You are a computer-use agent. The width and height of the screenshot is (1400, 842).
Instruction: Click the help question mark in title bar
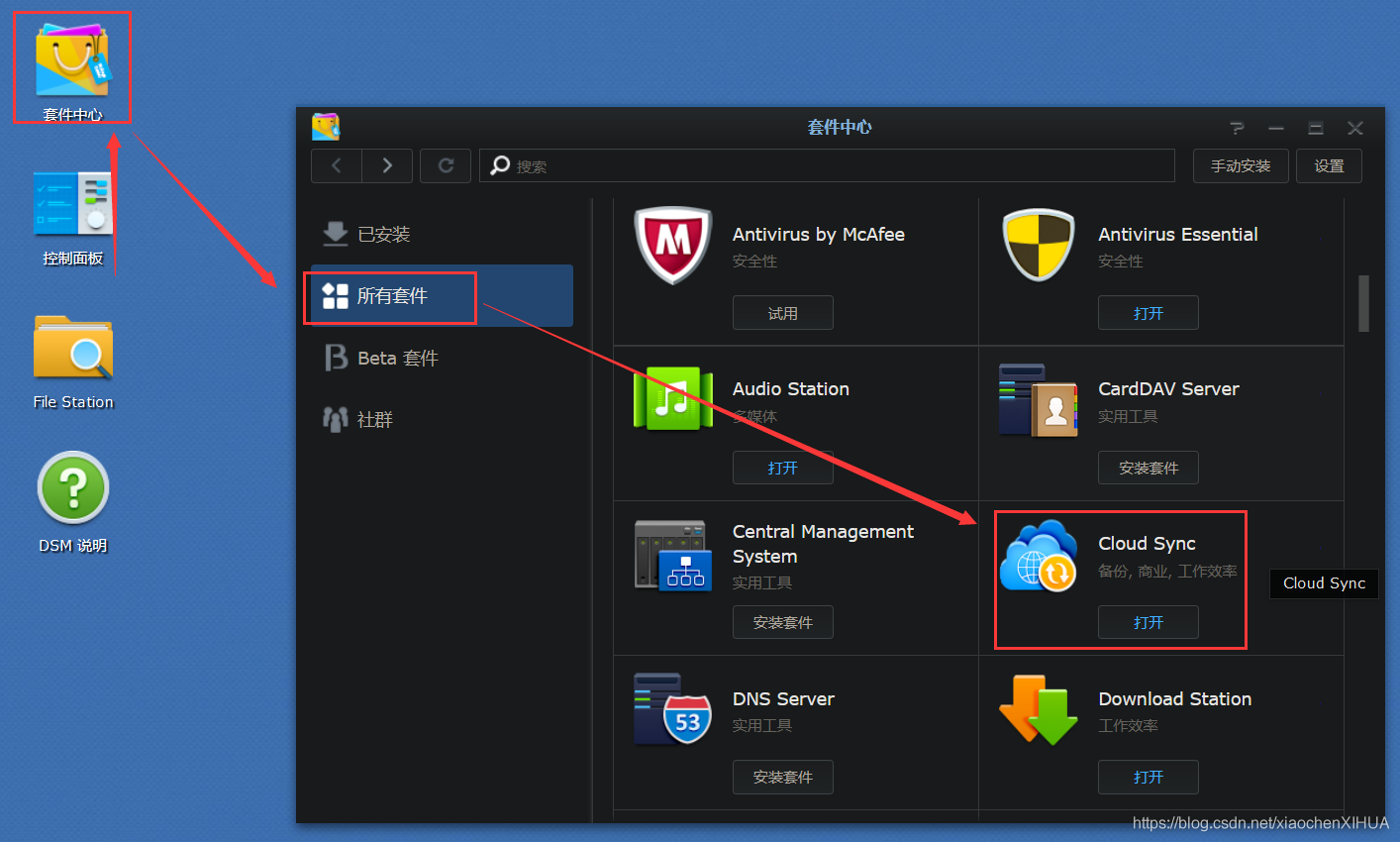point(1237,128)
